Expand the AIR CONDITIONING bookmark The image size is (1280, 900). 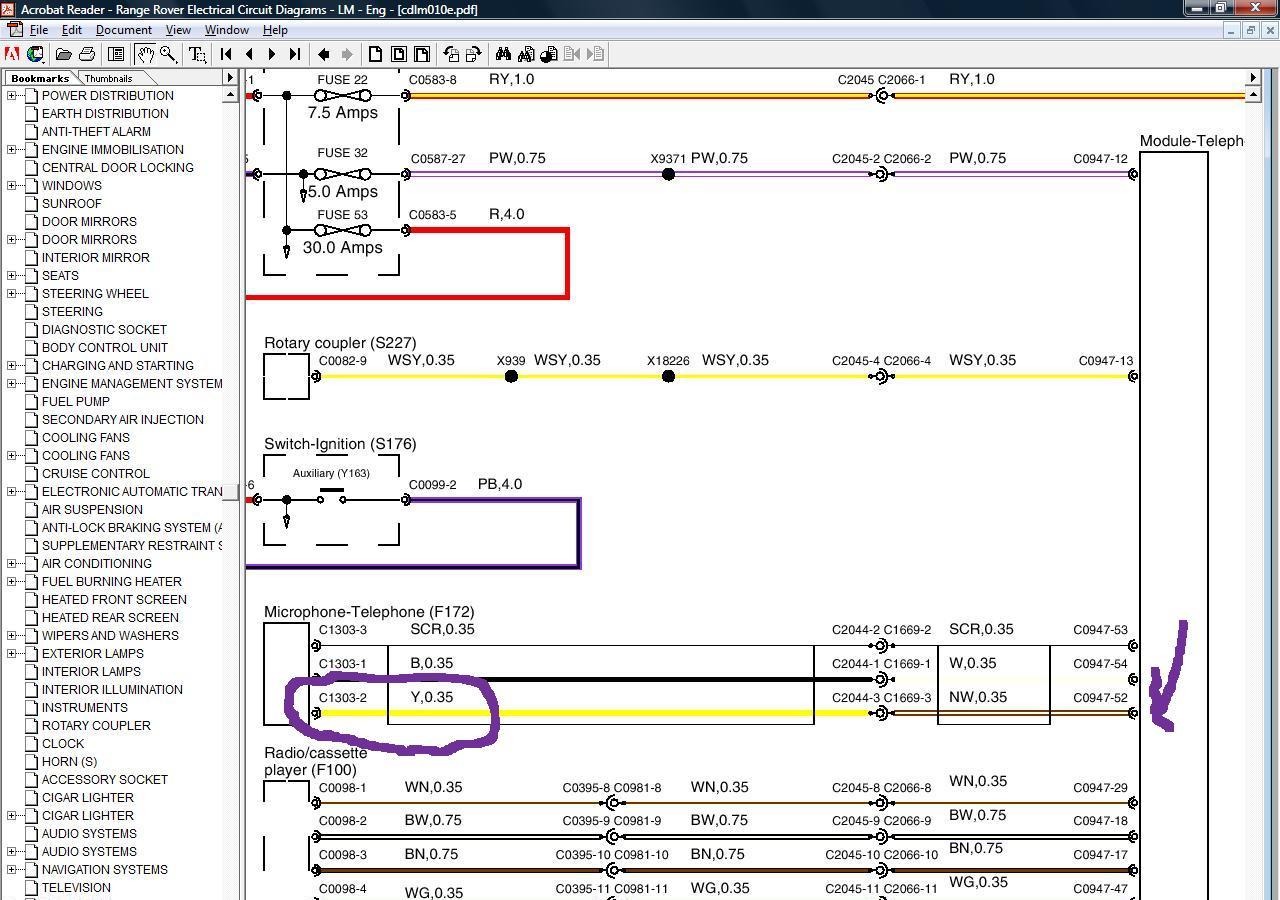point(12,564)
